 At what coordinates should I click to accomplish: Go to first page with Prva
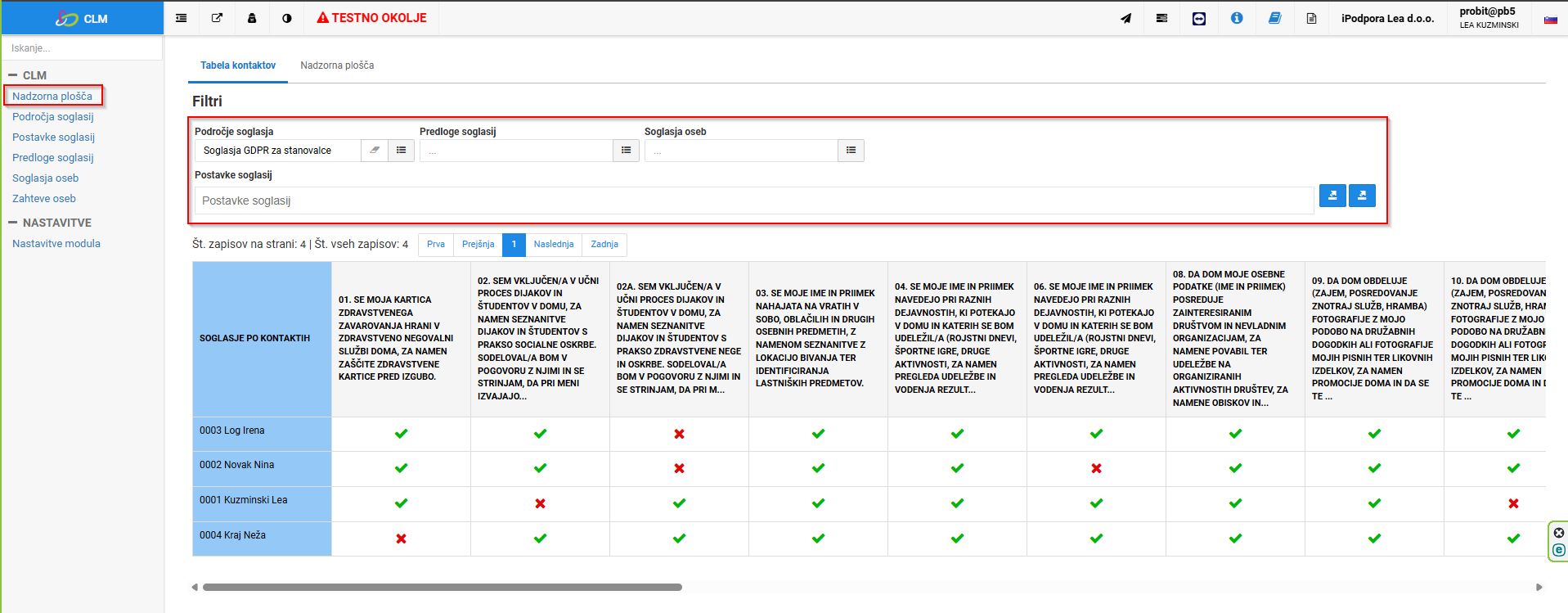click(436, 245)
